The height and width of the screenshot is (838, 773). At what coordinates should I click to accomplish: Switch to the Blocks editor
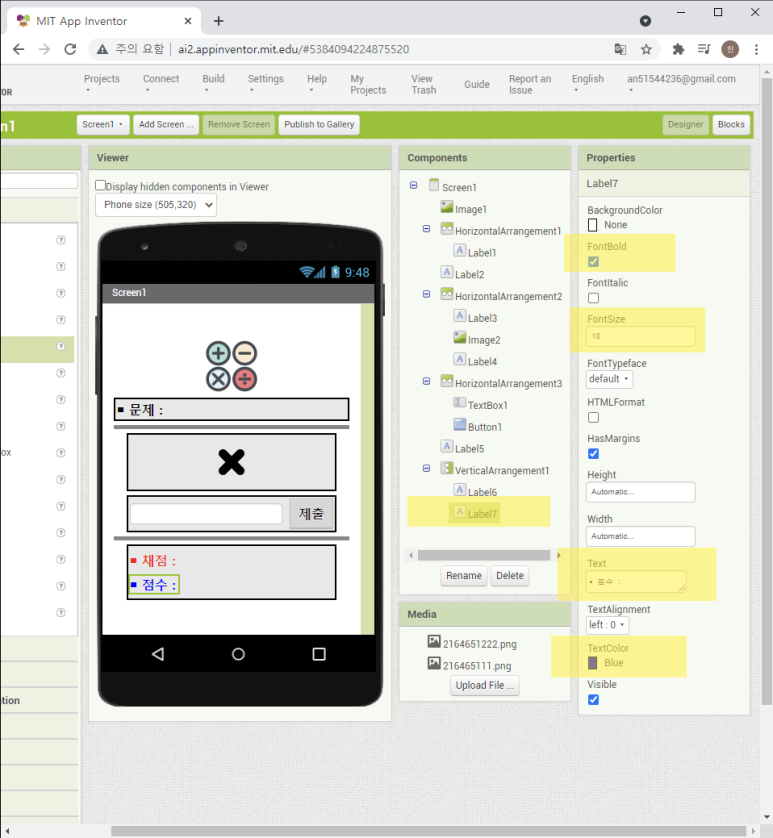point(731,125)
